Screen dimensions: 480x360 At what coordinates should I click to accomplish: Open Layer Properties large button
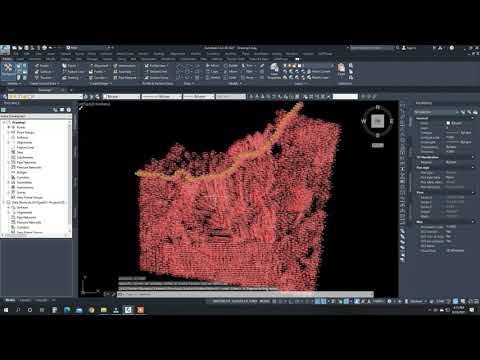[x=274, y=71]
